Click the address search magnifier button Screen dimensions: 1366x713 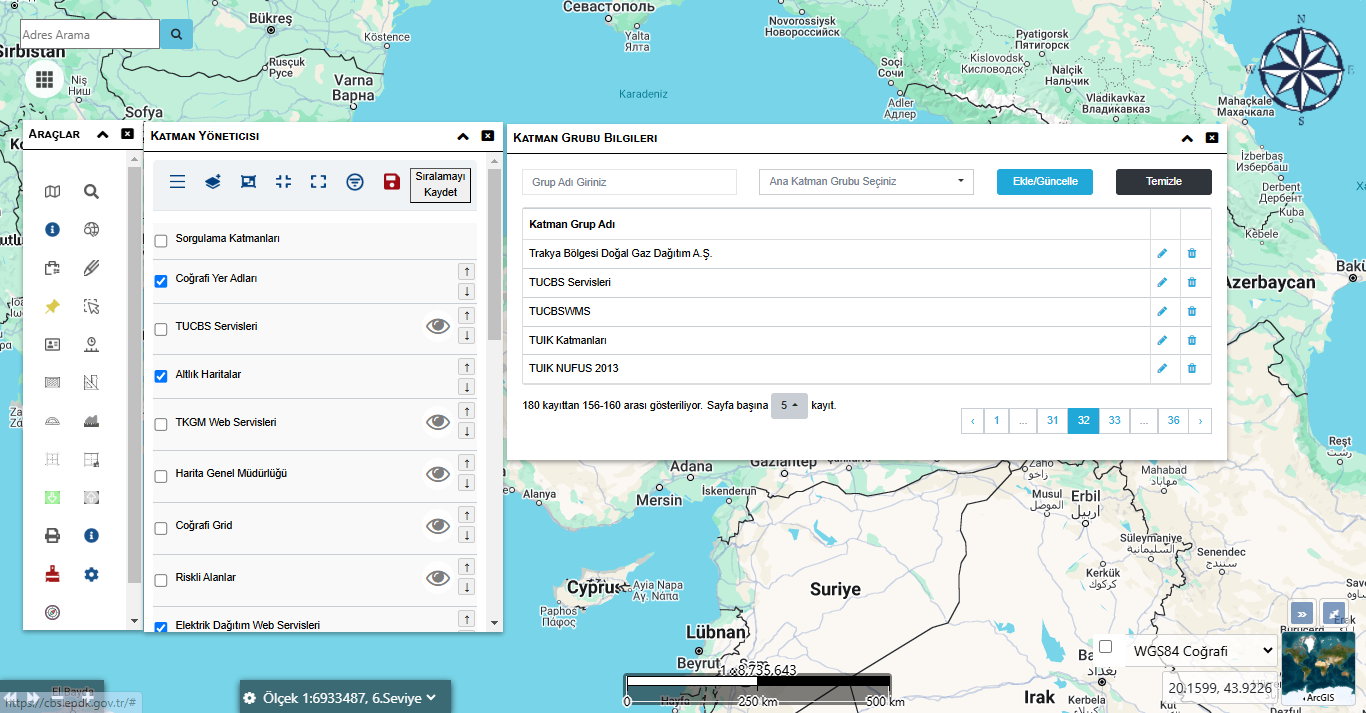(x=176, y=34)
